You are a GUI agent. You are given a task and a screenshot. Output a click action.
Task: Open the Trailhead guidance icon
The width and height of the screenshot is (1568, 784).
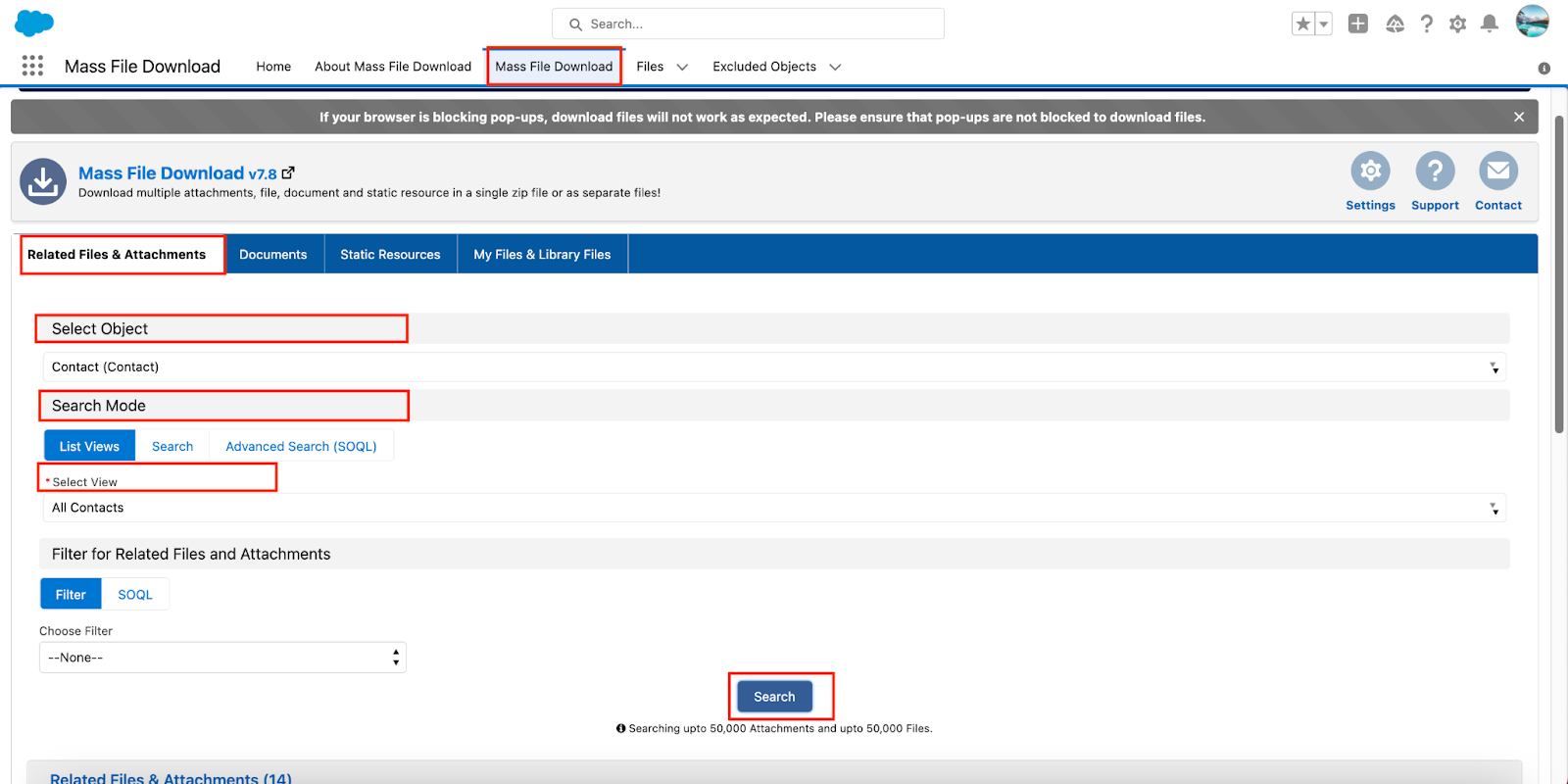[x=1395, y=24]
